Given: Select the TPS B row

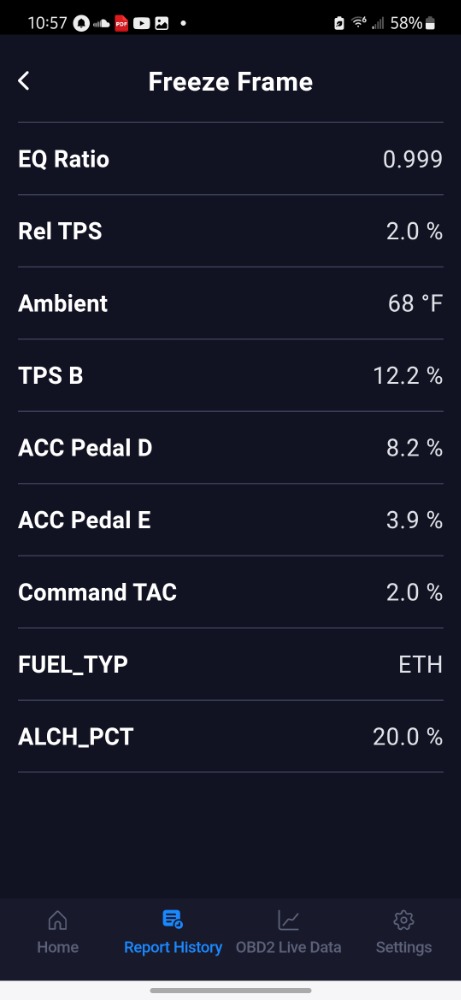Looking at the screenshot, I should pyautogui.click(x=230, y=375).
